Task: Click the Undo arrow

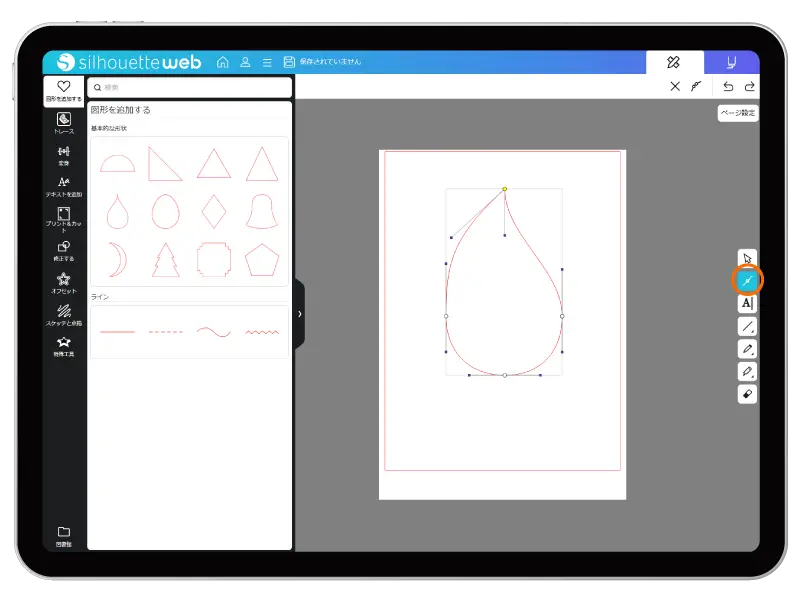Action: [728, 87]
